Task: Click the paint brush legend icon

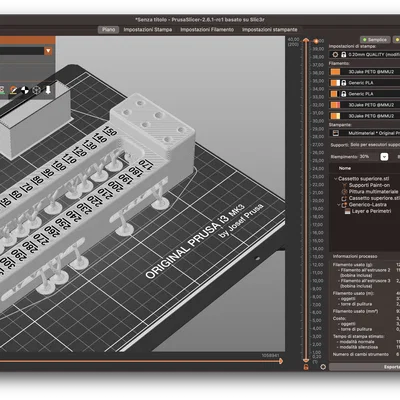Action: (13, 90)
